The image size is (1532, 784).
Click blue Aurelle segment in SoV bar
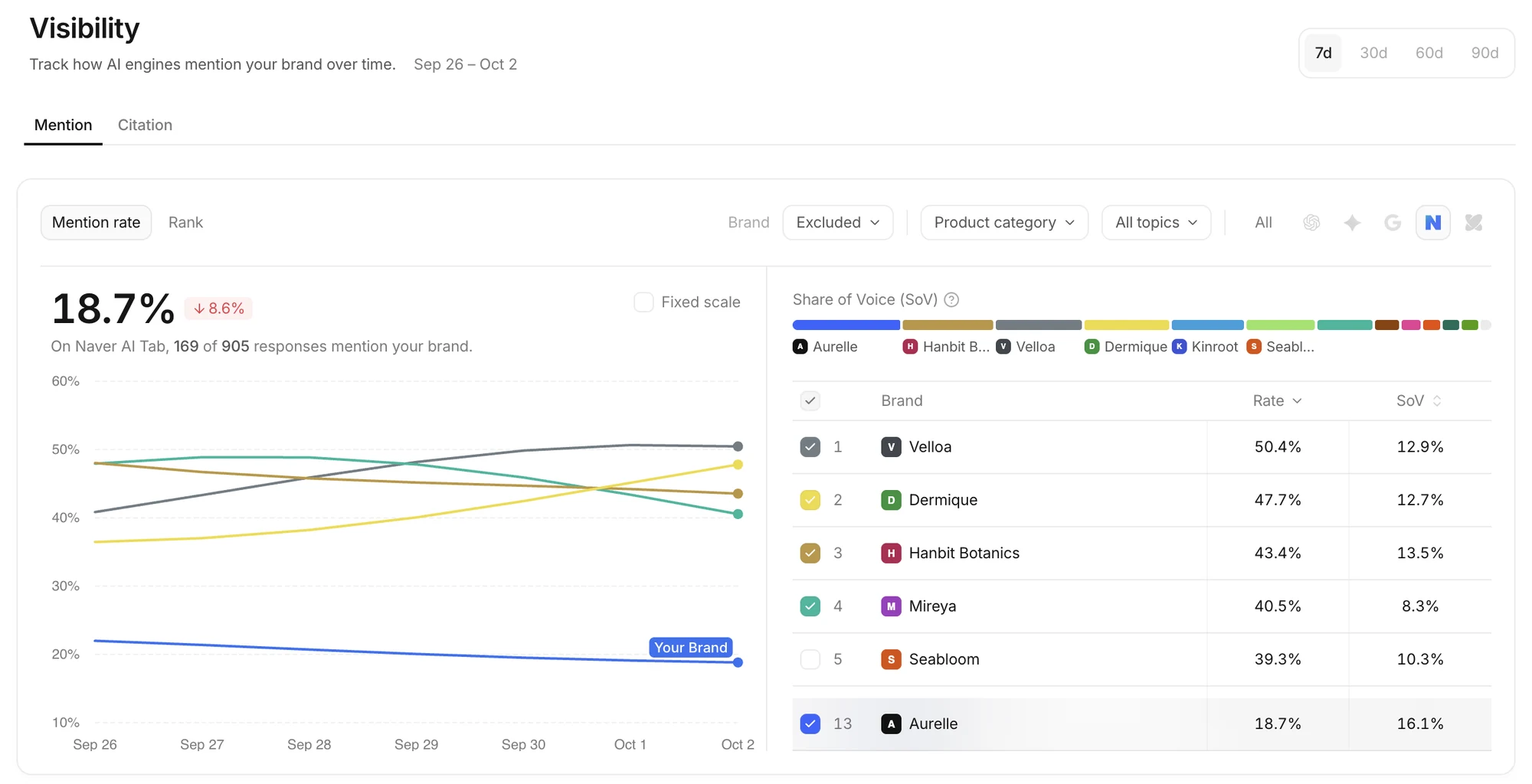[846, 325]
